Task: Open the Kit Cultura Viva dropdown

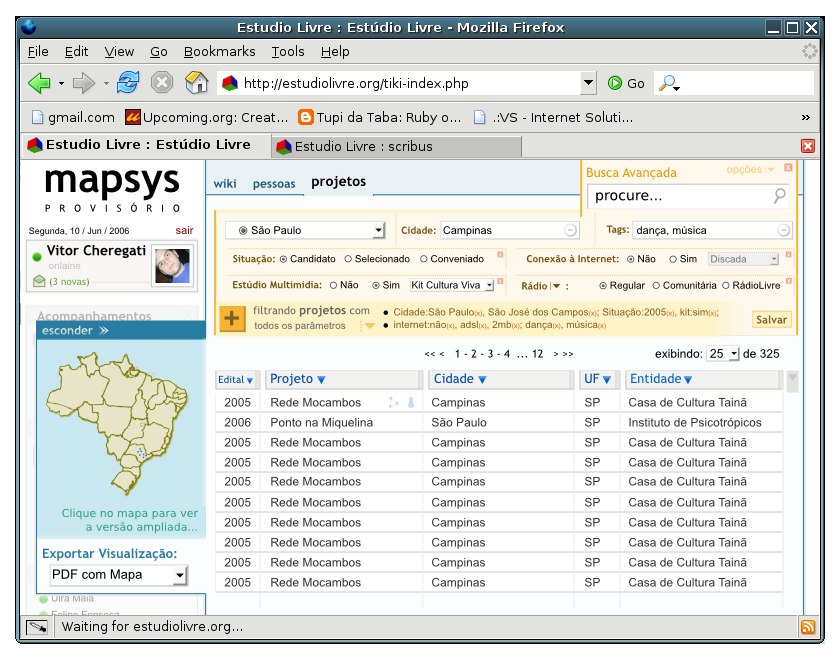Action: pyautogui.click(x=452, y=286)
